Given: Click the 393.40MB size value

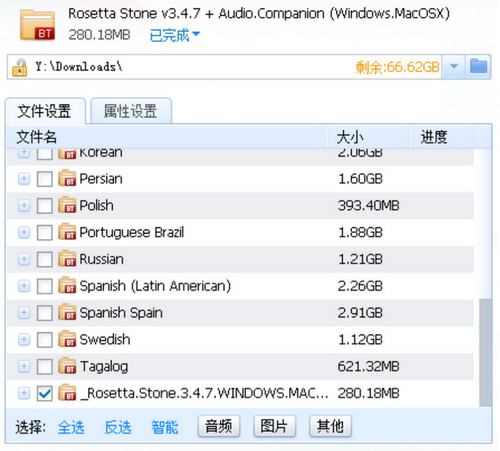Looking at the screenshot, I should click(x=368, y=206).
